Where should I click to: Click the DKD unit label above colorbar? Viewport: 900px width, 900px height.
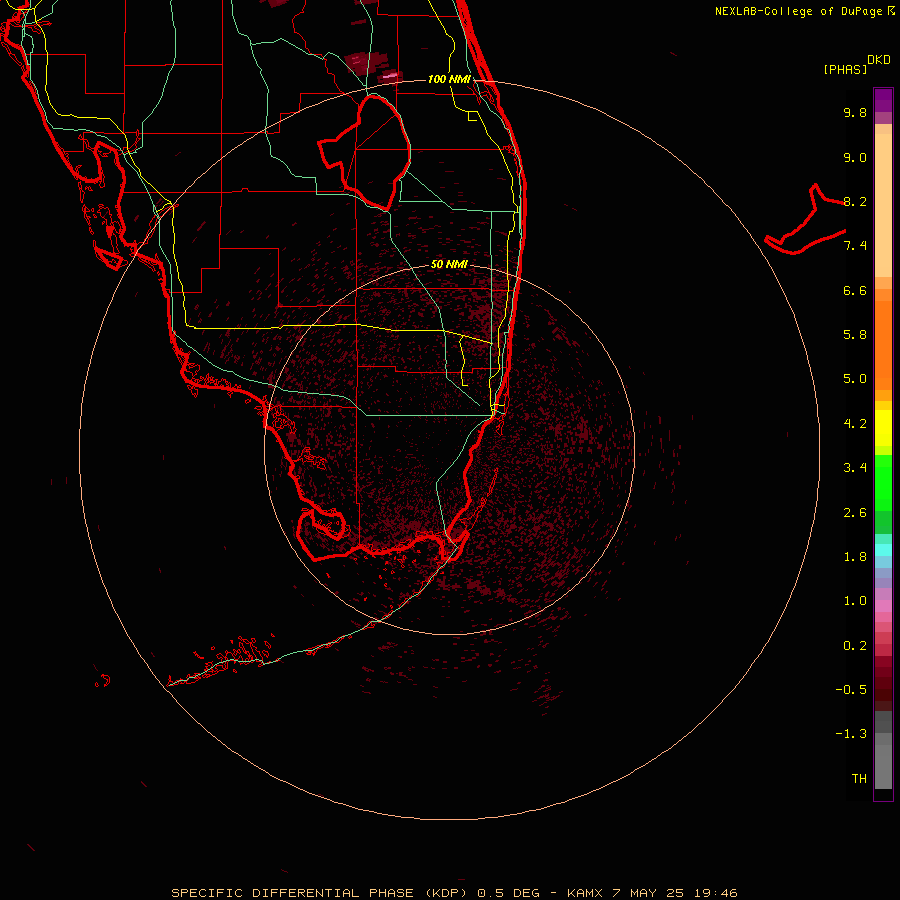tap(879, 60)
